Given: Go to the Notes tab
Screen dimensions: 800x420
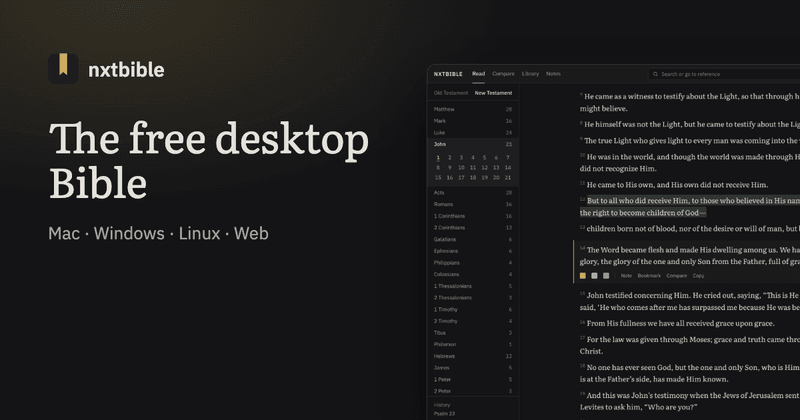Looking at the screenshot, I should point(553,74).
